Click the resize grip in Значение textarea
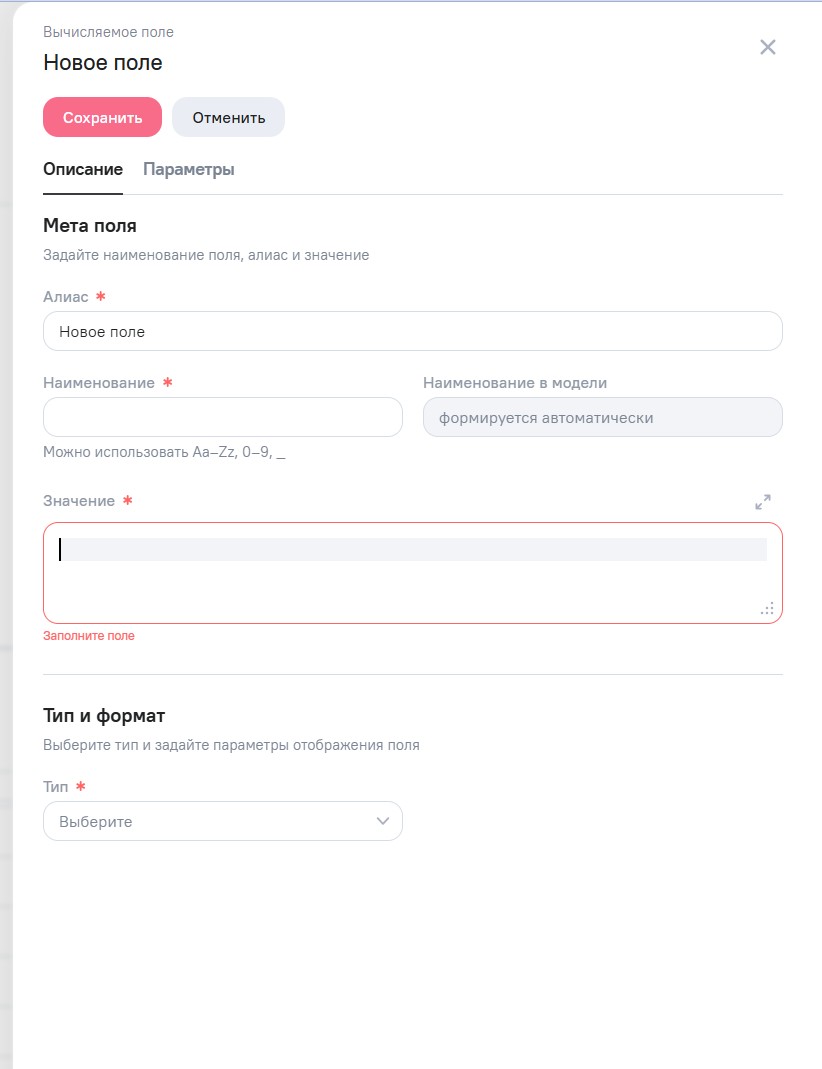 tap(767, 608)
